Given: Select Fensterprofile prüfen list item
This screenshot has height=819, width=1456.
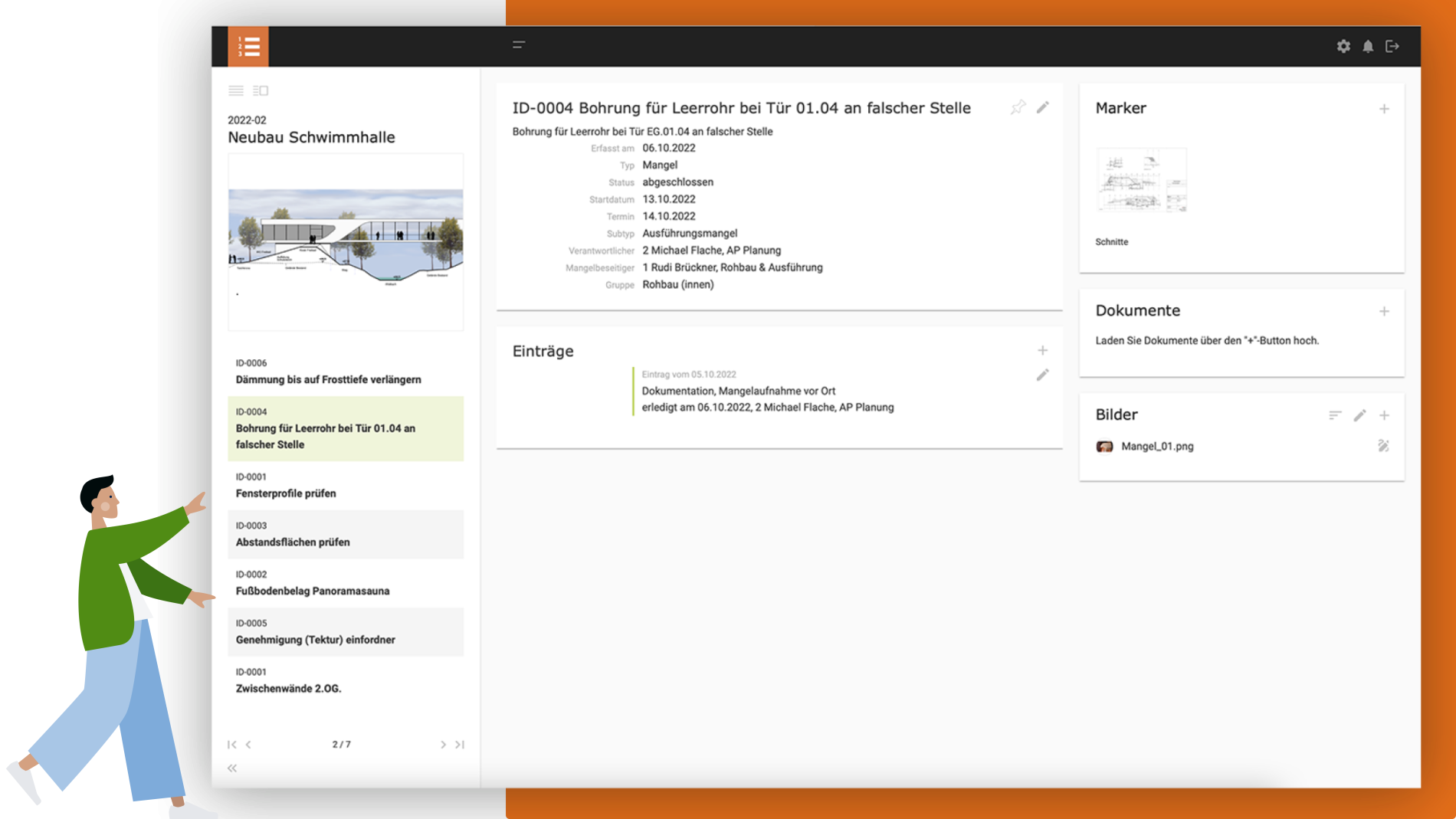Looking at the screenshot, I should coord(346,486).
